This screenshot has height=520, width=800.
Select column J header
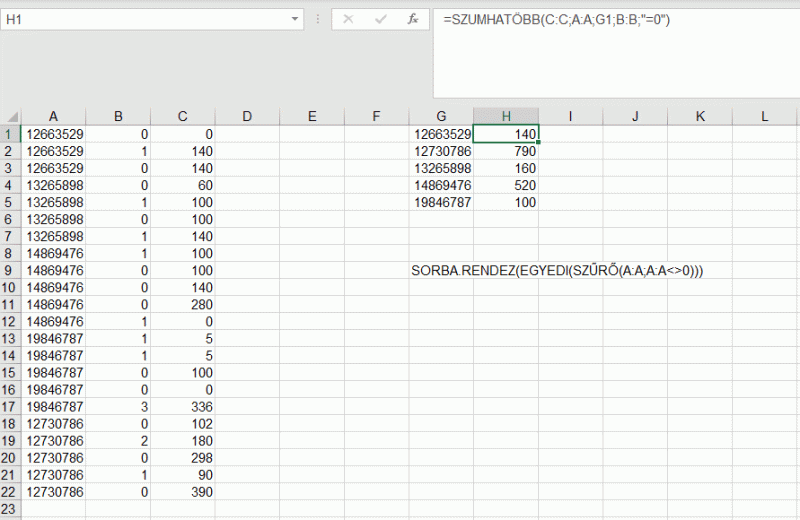point(635,116)
